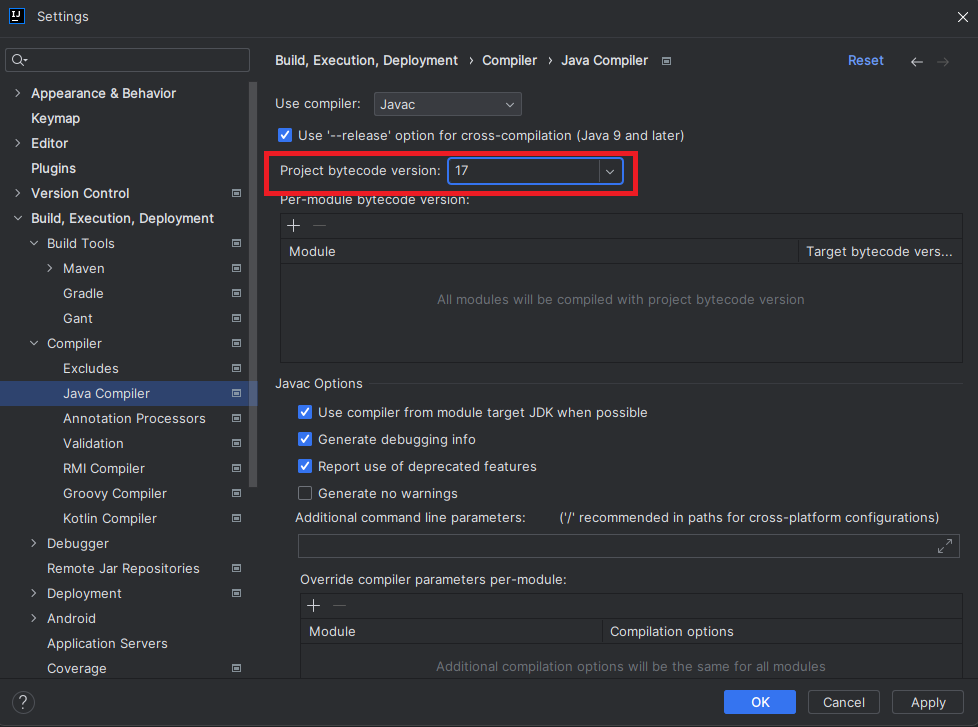Click project icon next to Coverage
Image resolution: width=978 pixels, height=727 pixels.
[236, 668]
